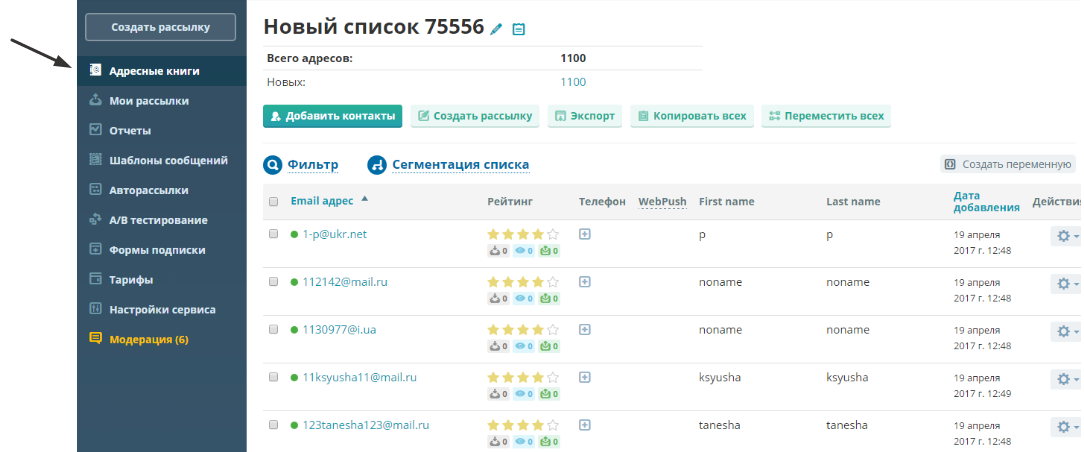The width and height of the screenshot is (1084, 452).
Task: Add phone for 11ksyusha11@mail.ru plus icon
Action: pyautogui.click(x=585, y=377)
